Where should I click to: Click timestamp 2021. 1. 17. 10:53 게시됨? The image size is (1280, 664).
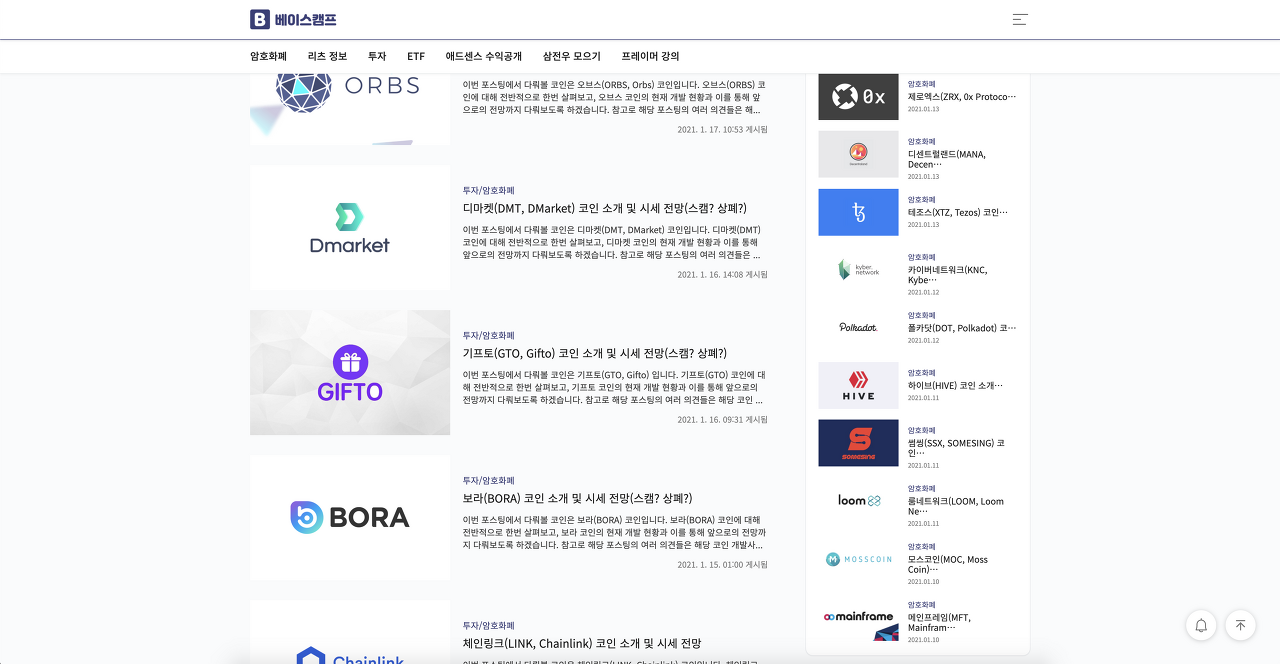click(x=723, y=129)
